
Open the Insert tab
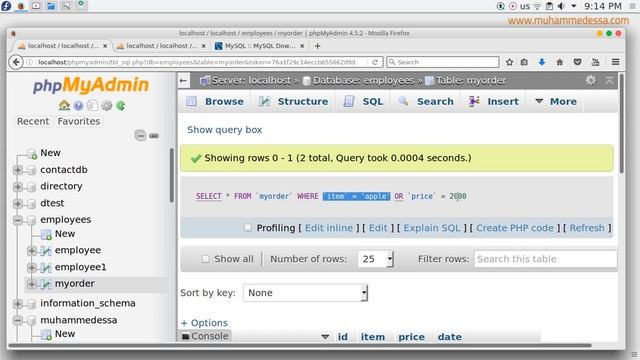pos(494,101)
